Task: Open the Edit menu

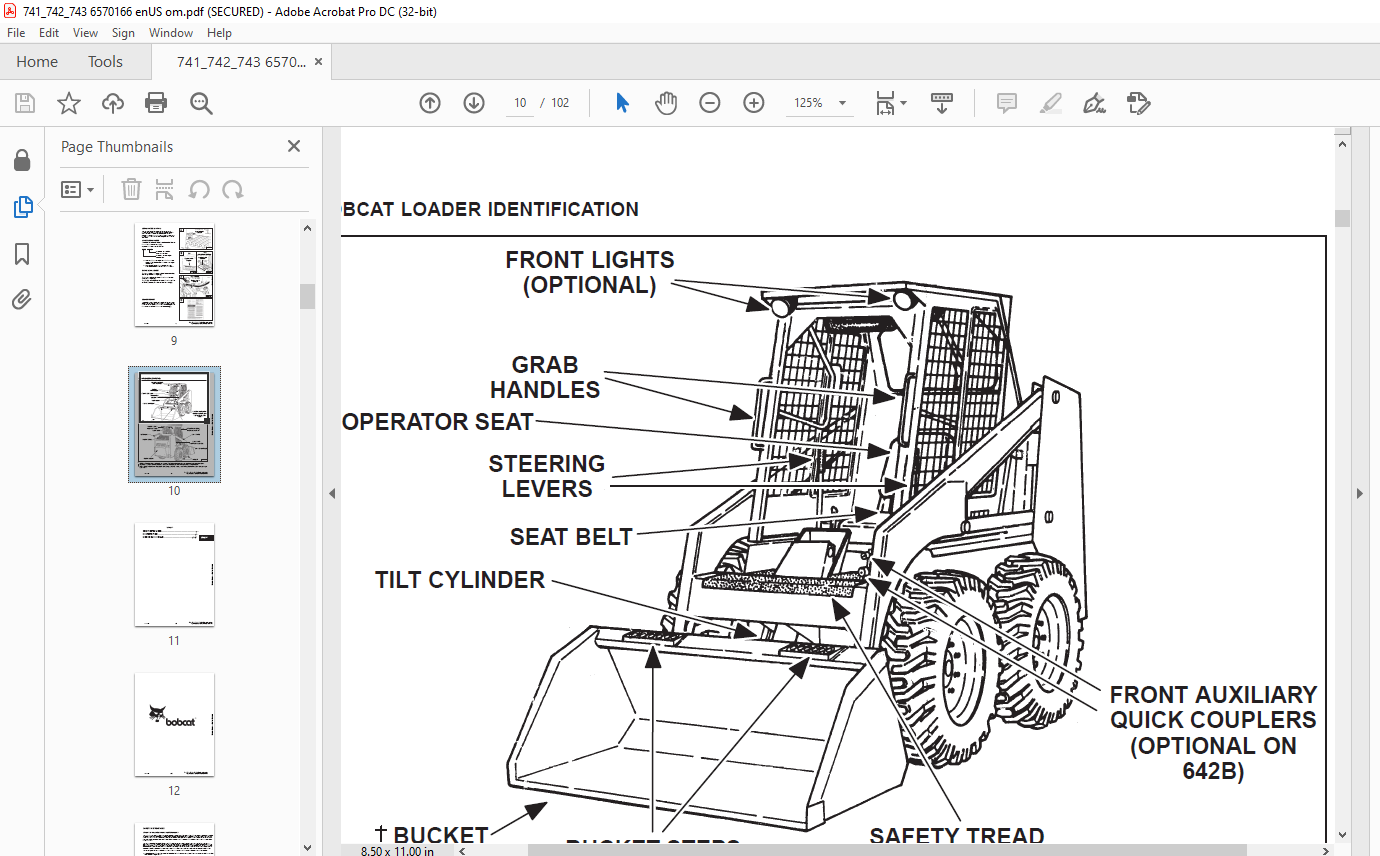Action: click(49, 33)
